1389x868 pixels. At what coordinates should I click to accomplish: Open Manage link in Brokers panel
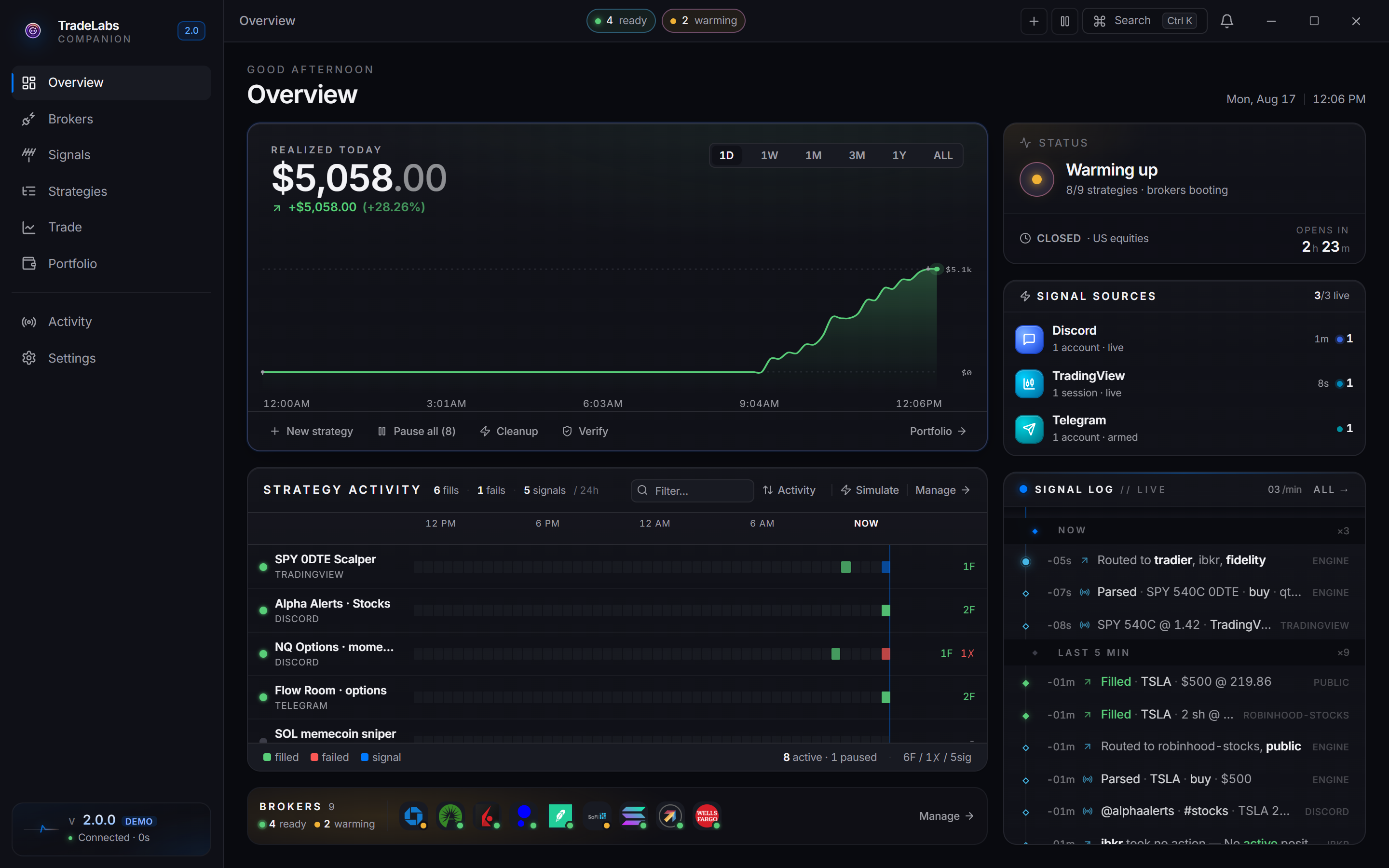tap(946, 816)
